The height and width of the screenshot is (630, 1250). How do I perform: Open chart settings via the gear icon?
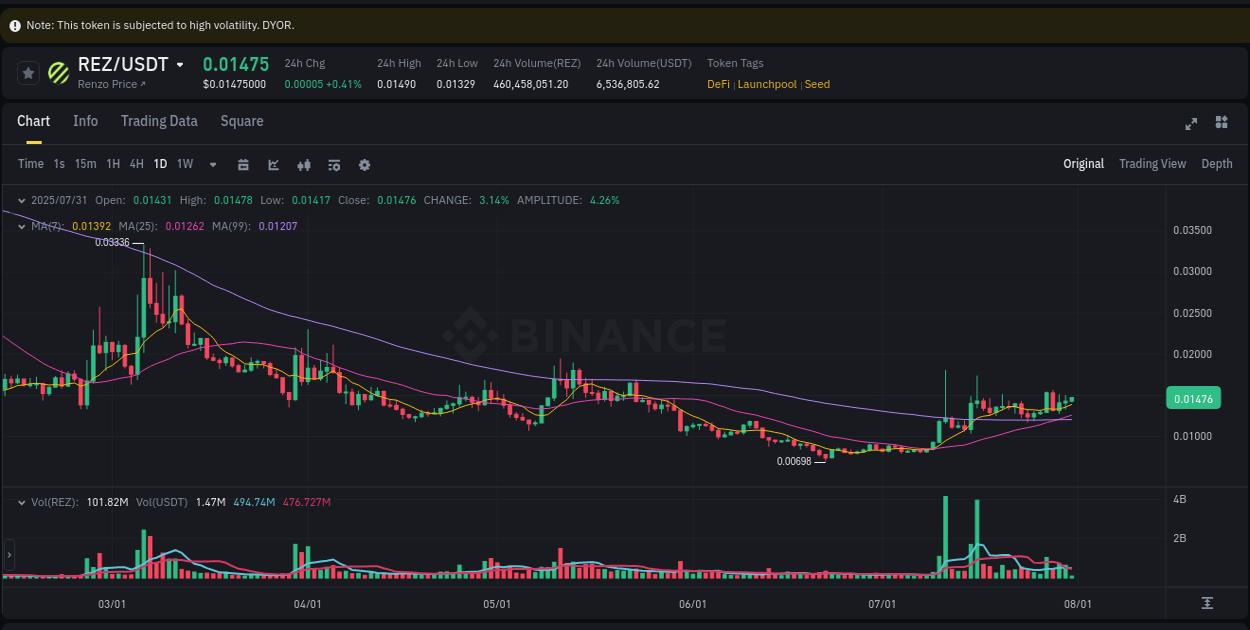tap(364, 164)
